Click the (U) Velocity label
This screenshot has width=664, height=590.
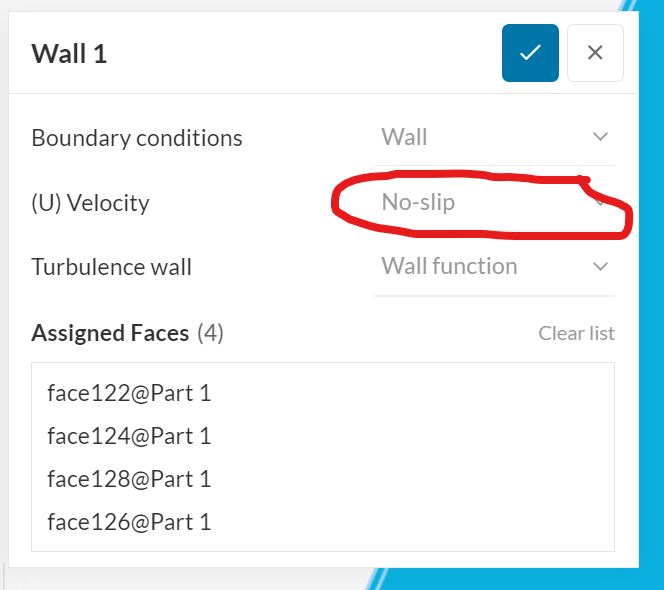click(x=90, y=203)
